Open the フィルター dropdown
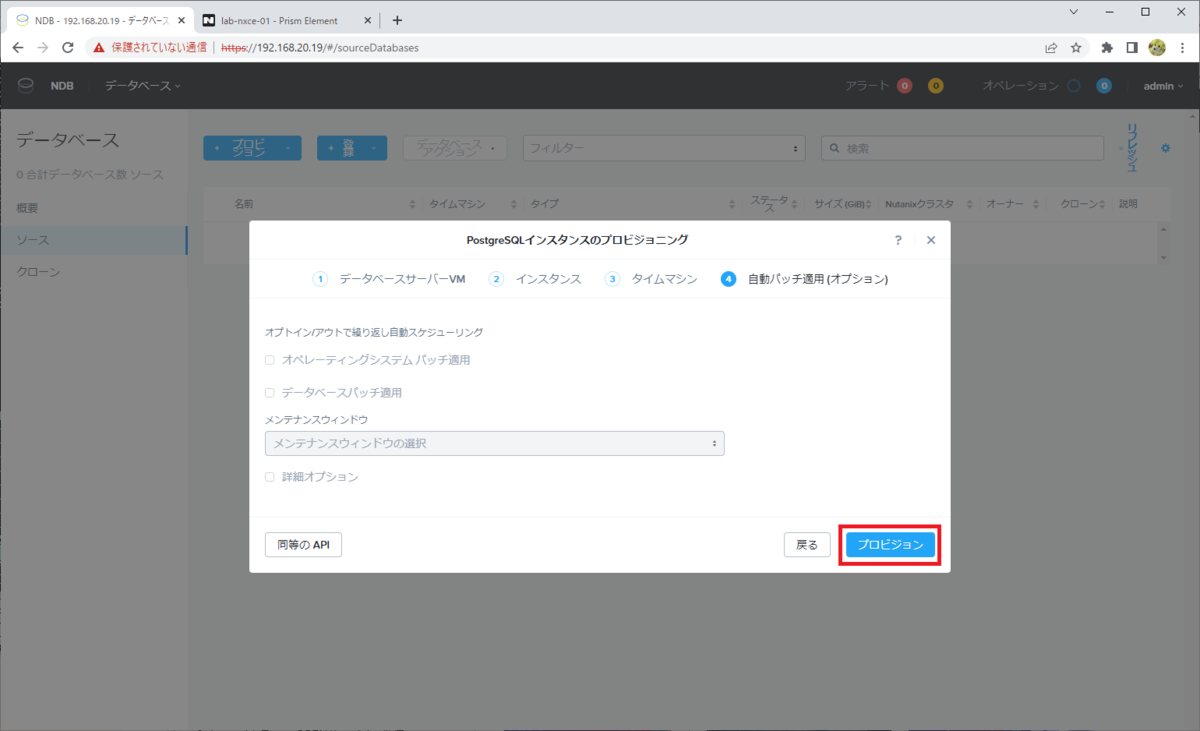The height and width of the screenshot is (731, 1200). 664,148
